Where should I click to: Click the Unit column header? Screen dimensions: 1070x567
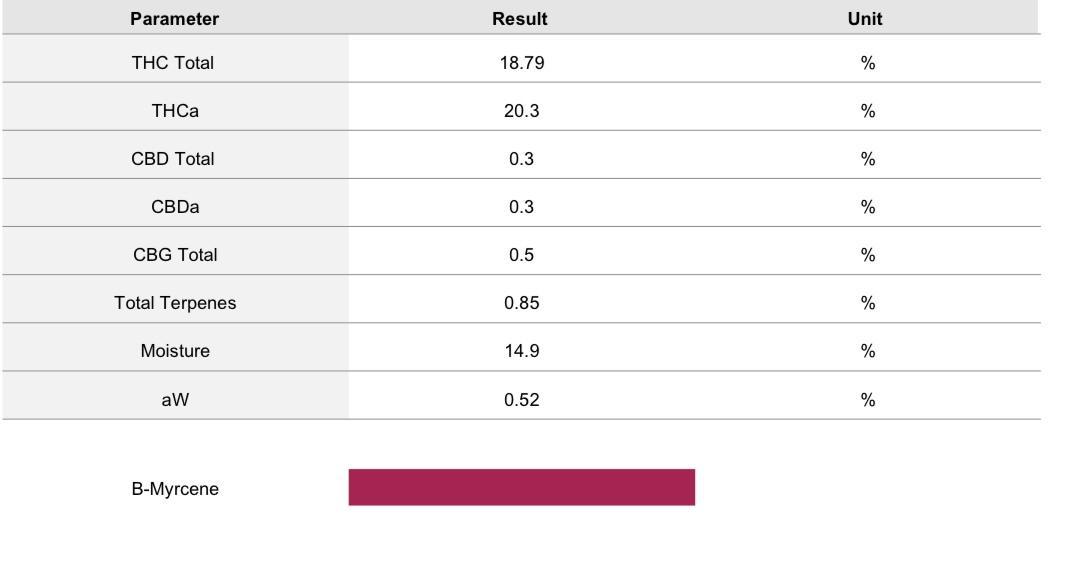(865, 19)
